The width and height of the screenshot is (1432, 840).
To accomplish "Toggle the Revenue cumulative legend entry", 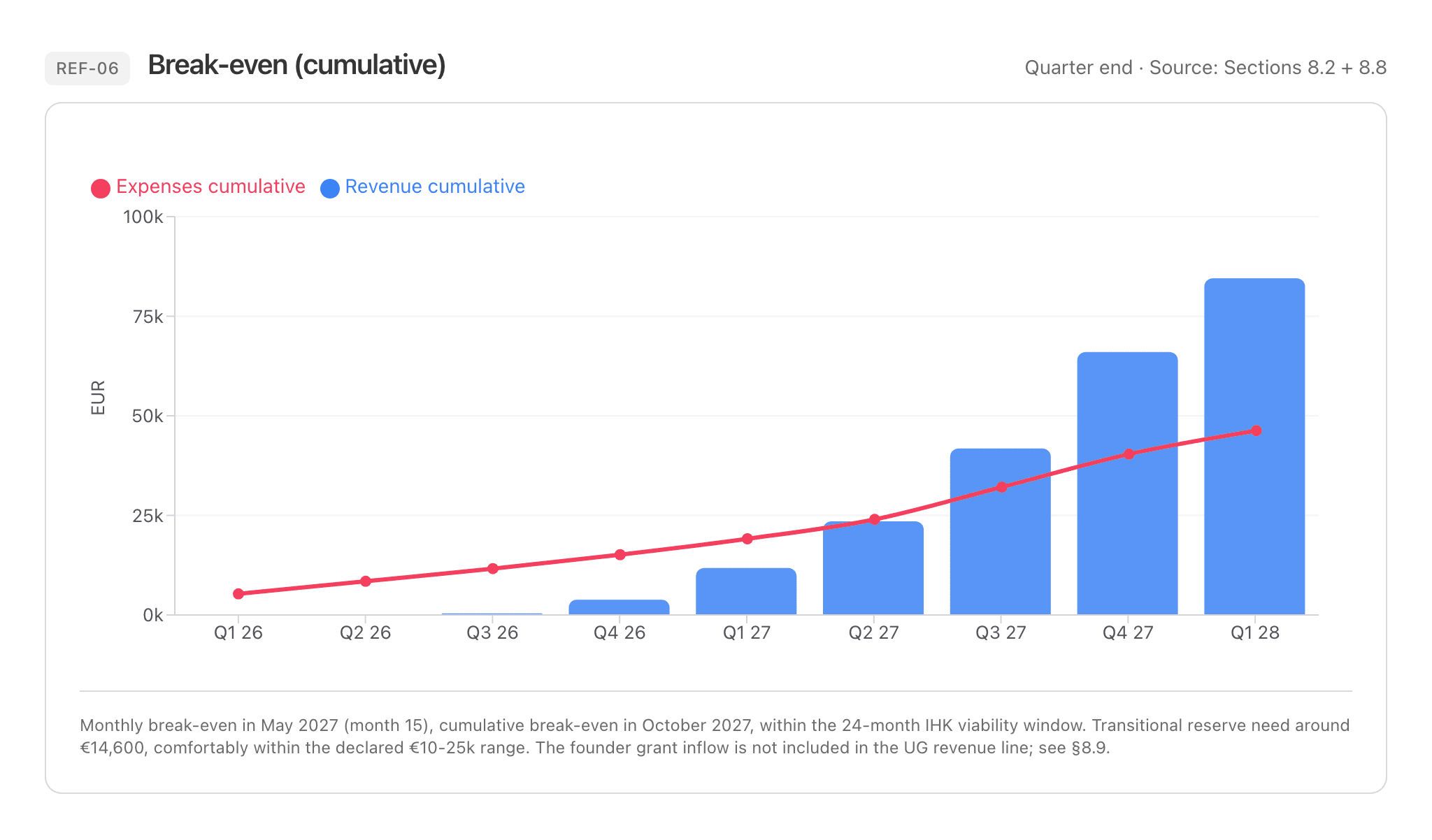I will 422,187.
